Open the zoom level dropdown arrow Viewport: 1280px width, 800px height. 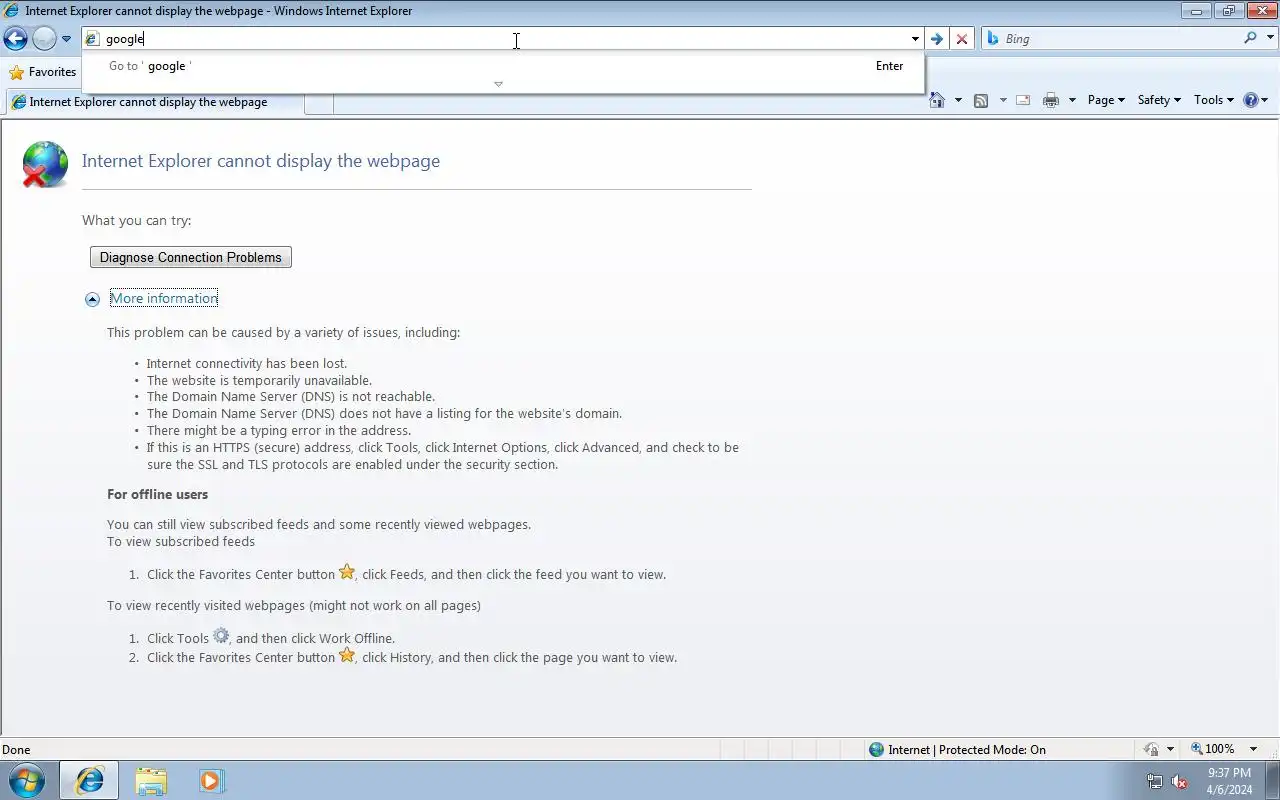tap(1254, 749)
